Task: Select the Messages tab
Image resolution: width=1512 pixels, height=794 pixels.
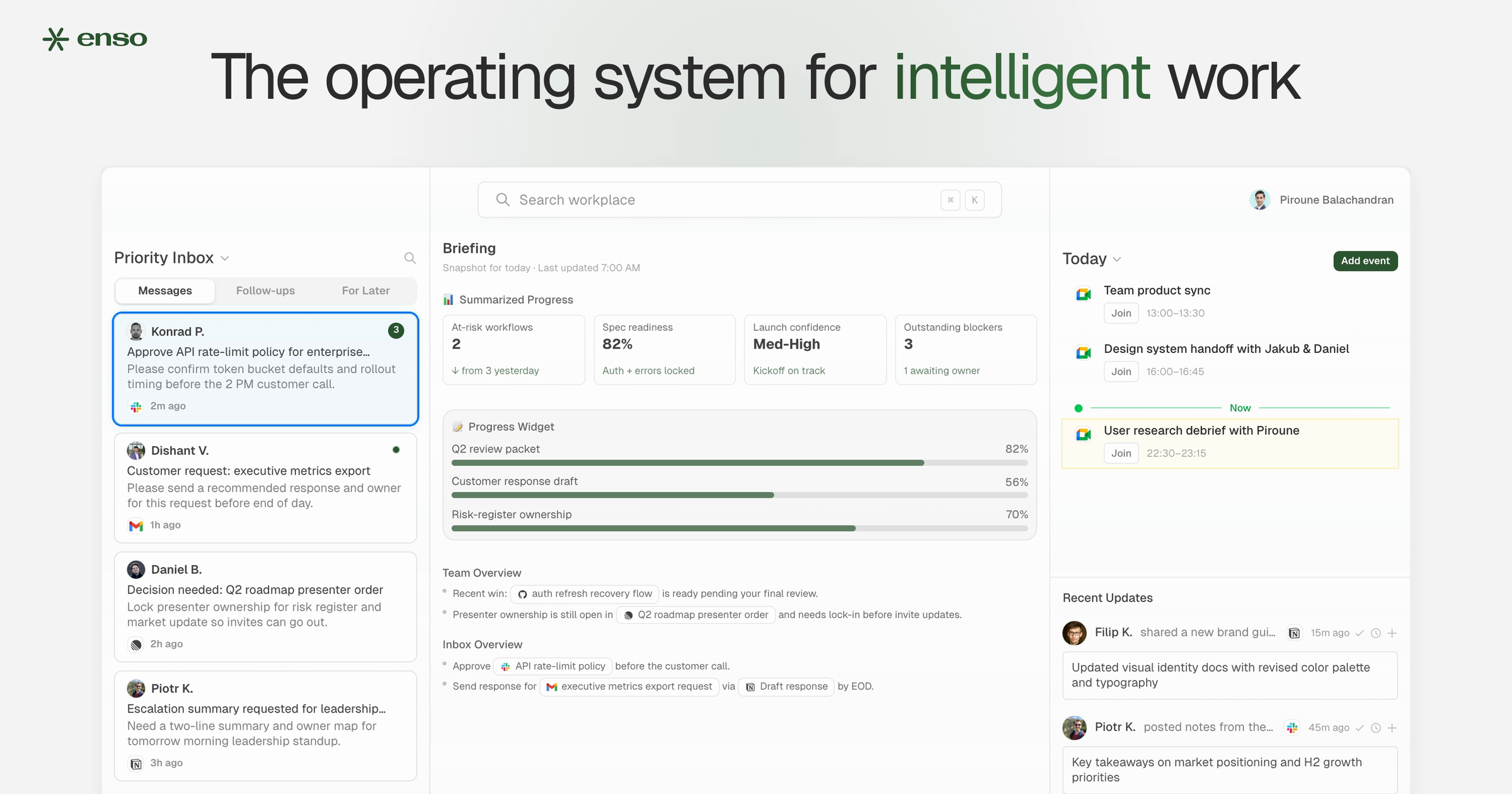Action: pos(165,291)
